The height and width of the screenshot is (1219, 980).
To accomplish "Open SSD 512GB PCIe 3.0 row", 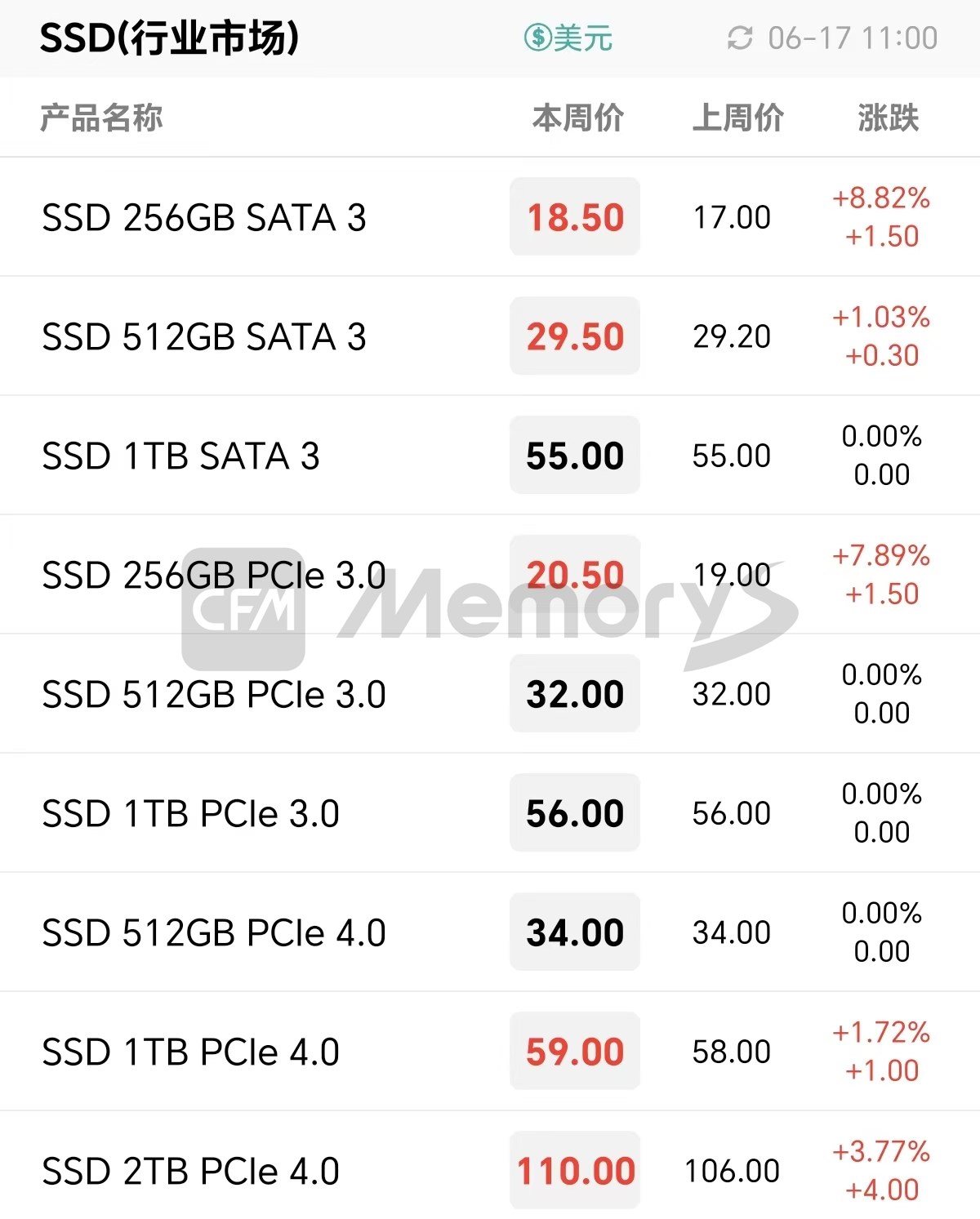I will [x=214, y=694].
